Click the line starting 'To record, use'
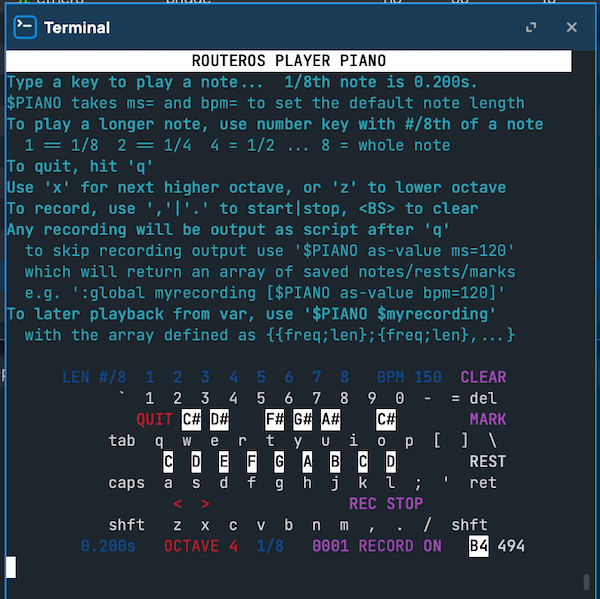600x599 pixels. pyautogui.click(x=242, y=209)
